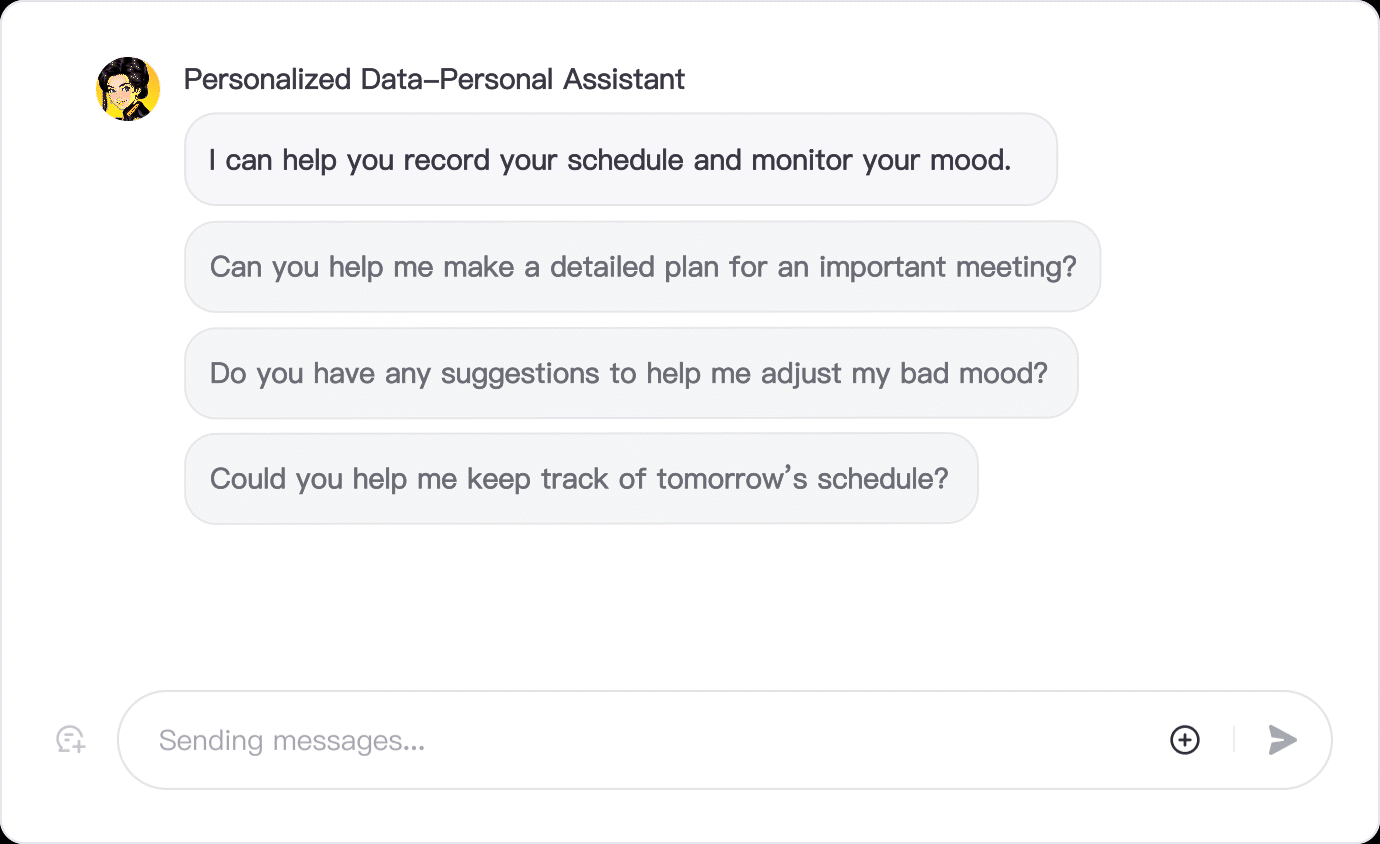Ask 'Do you have any suggestions' about mood
Screen dimensions: 1380x844
pyautogui.click(x=630, y=373)
